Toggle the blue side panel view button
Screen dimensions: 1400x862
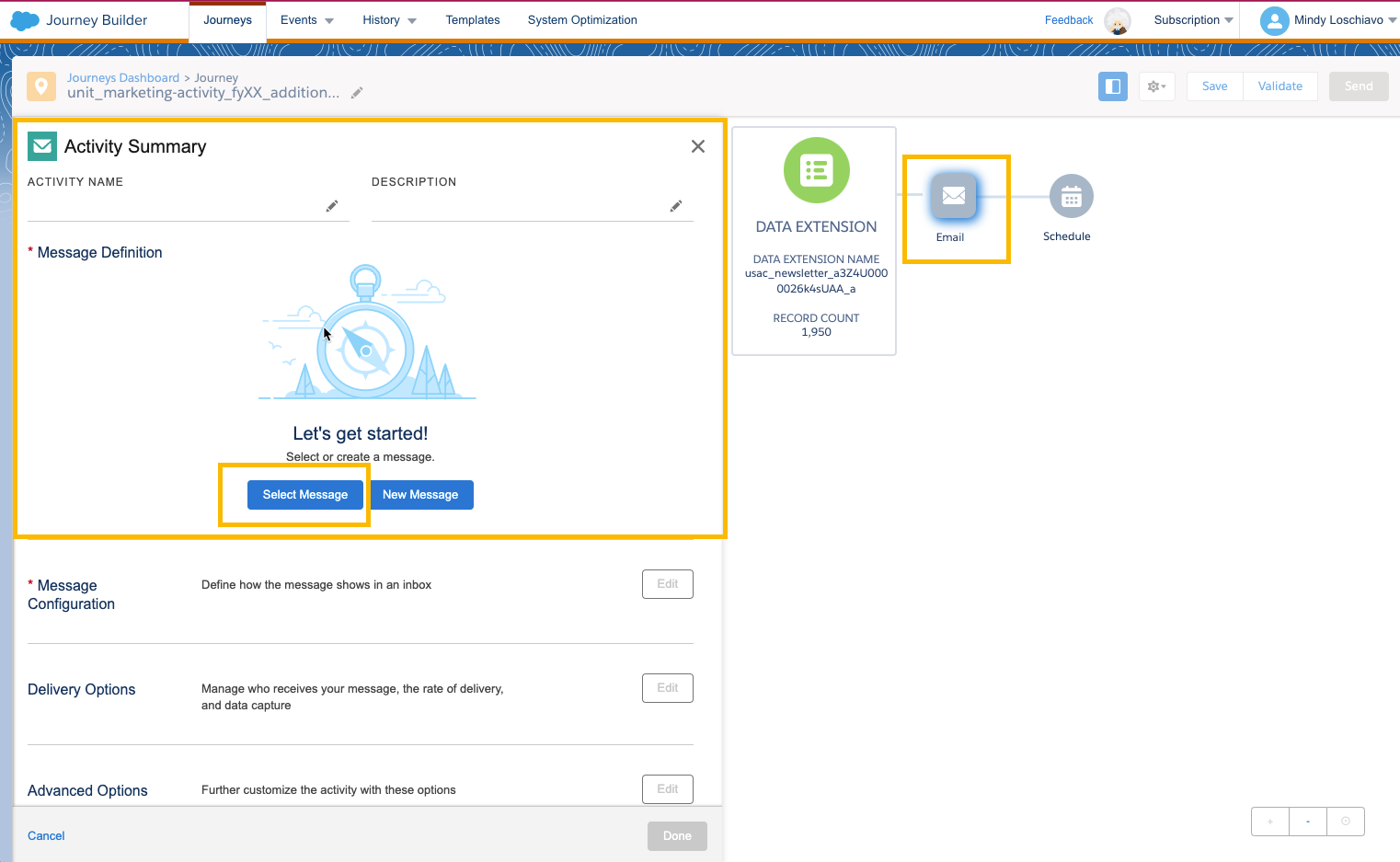tap(1112, 86)
